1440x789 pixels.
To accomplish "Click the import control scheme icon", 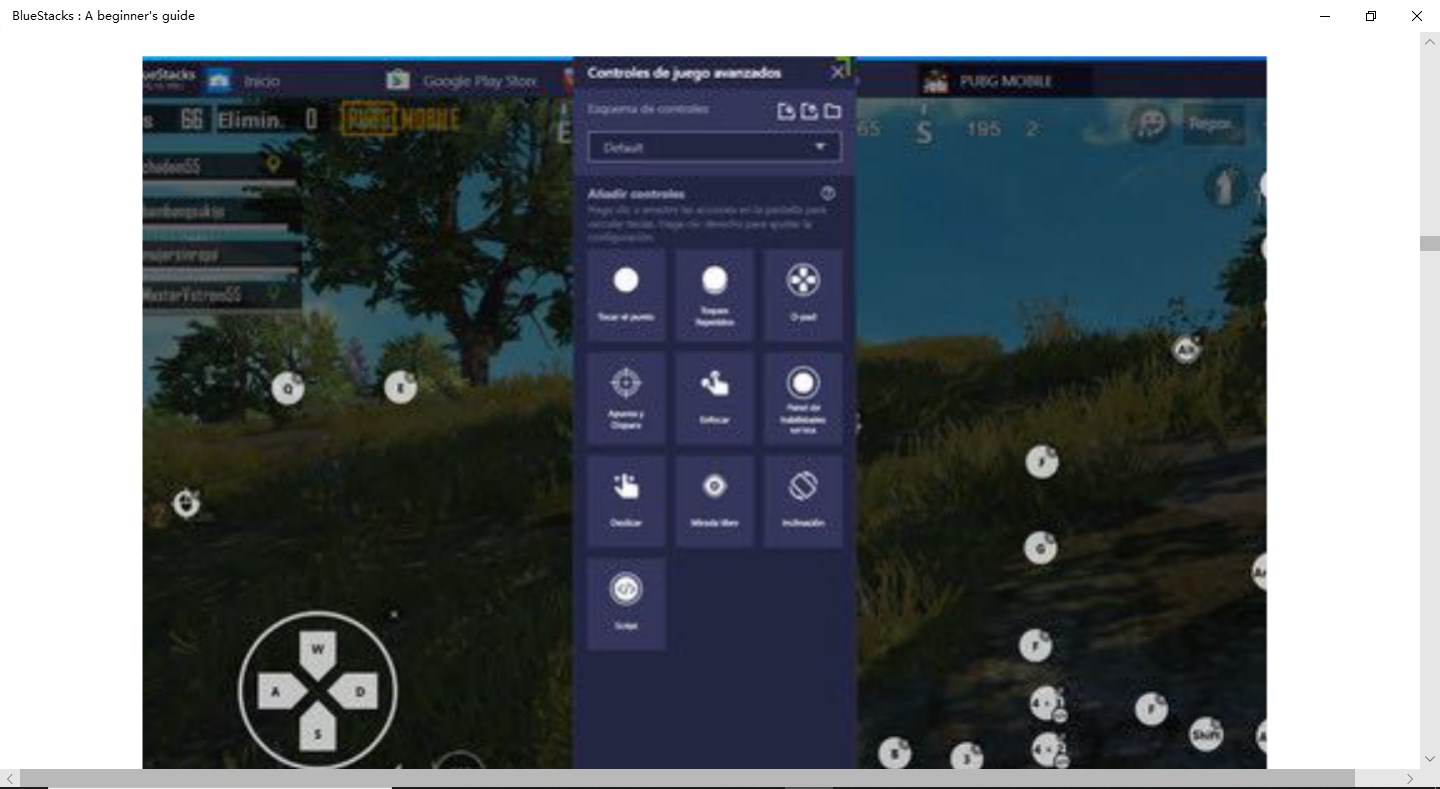I will pyautogui.click(x=786, y=111).
